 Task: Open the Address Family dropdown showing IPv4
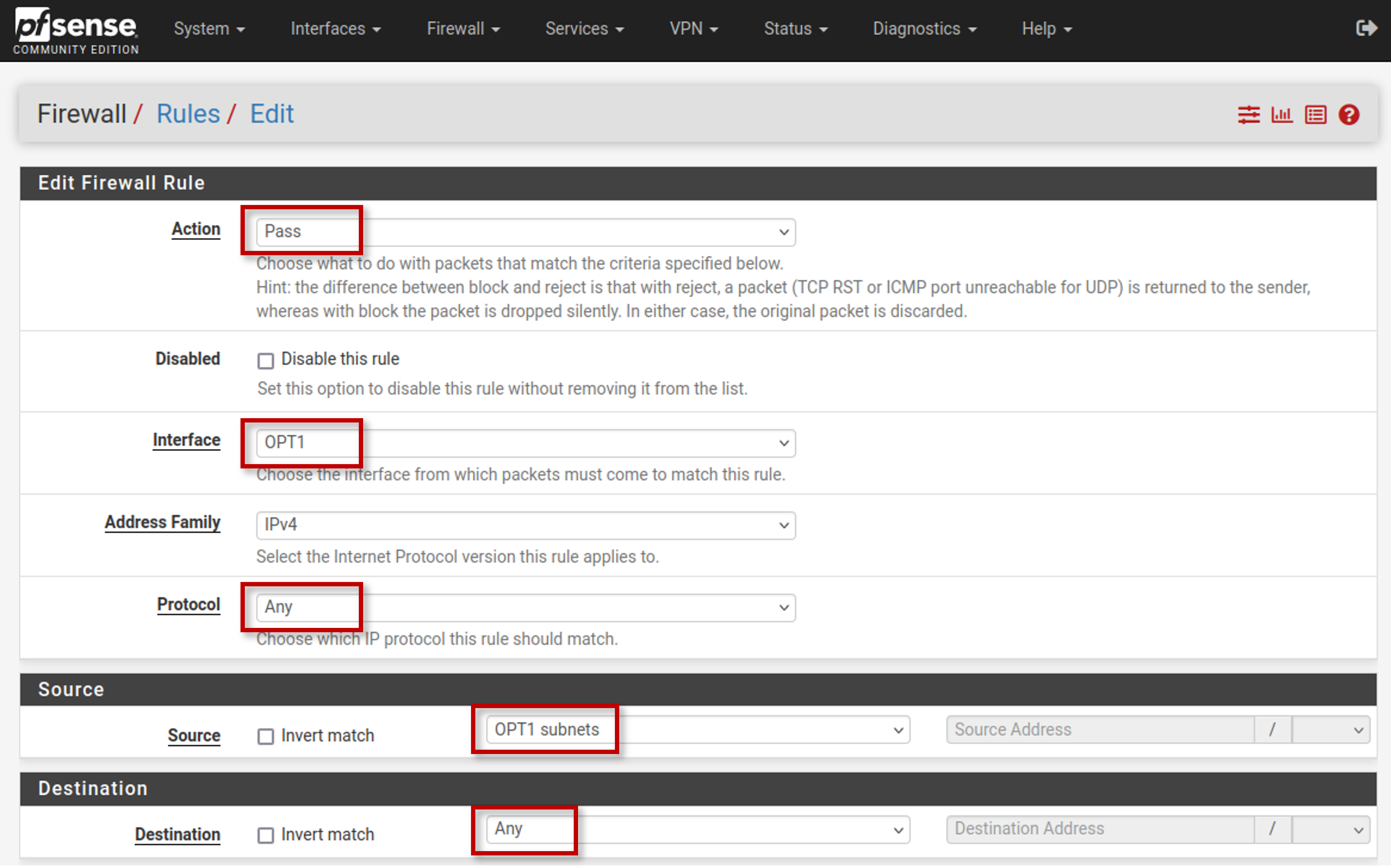click(525, 525)
